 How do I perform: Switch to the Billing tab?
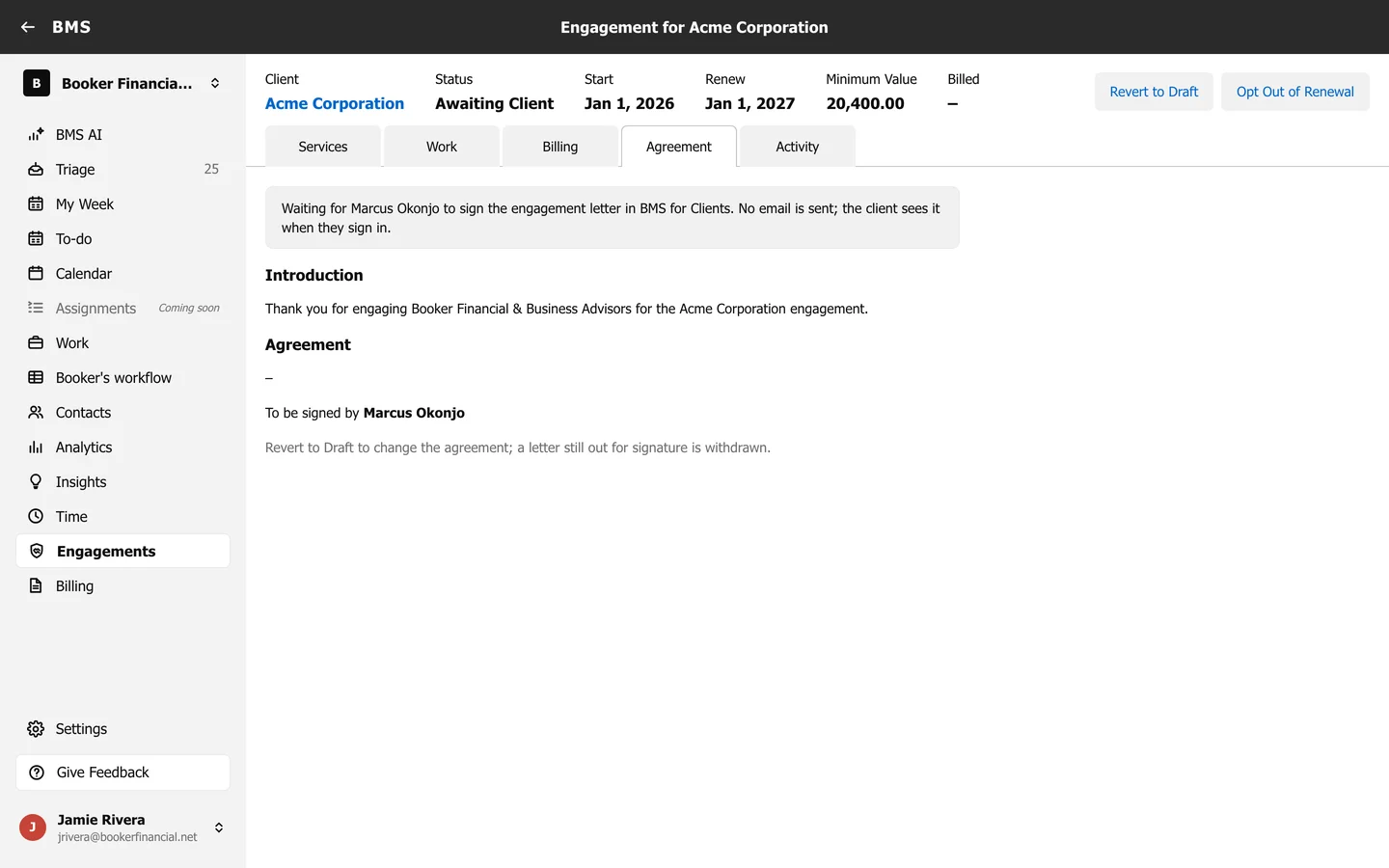click(x=560, y=147)
